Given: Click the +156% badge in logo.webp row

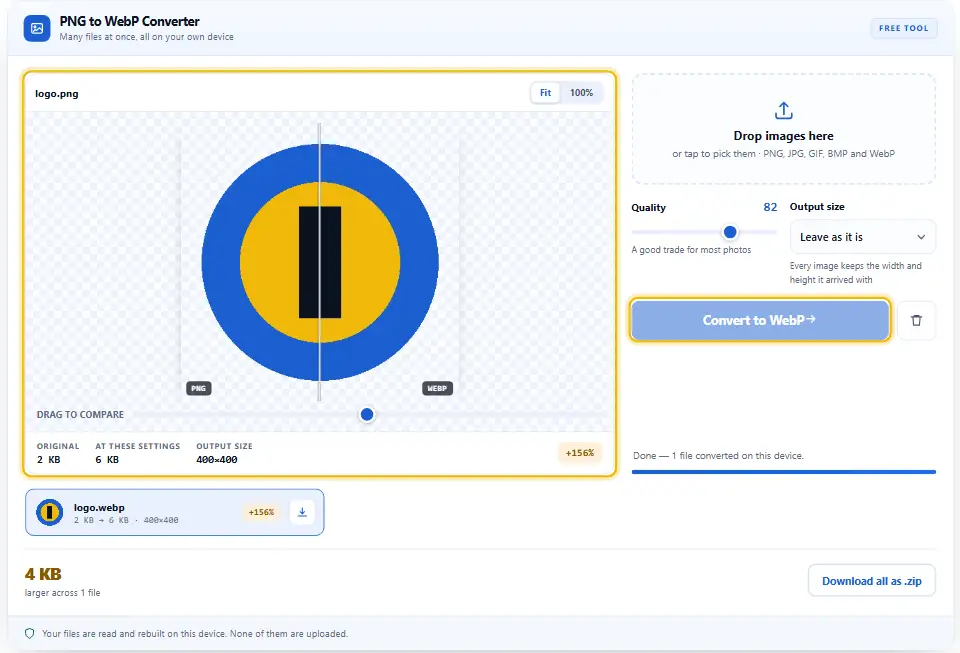Looking at the screenshot, I should (261, 512).
